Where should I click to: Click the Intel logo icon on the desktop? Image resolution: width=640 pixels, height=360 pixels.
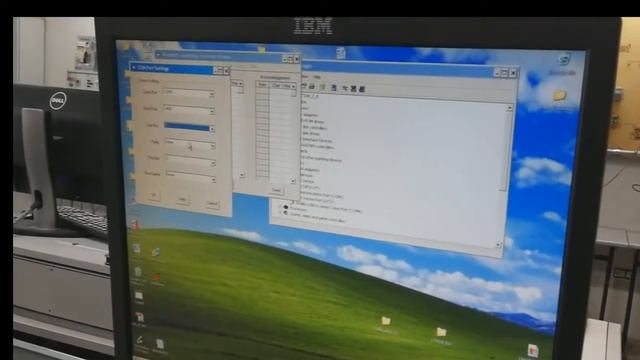(x=564, y=60)
